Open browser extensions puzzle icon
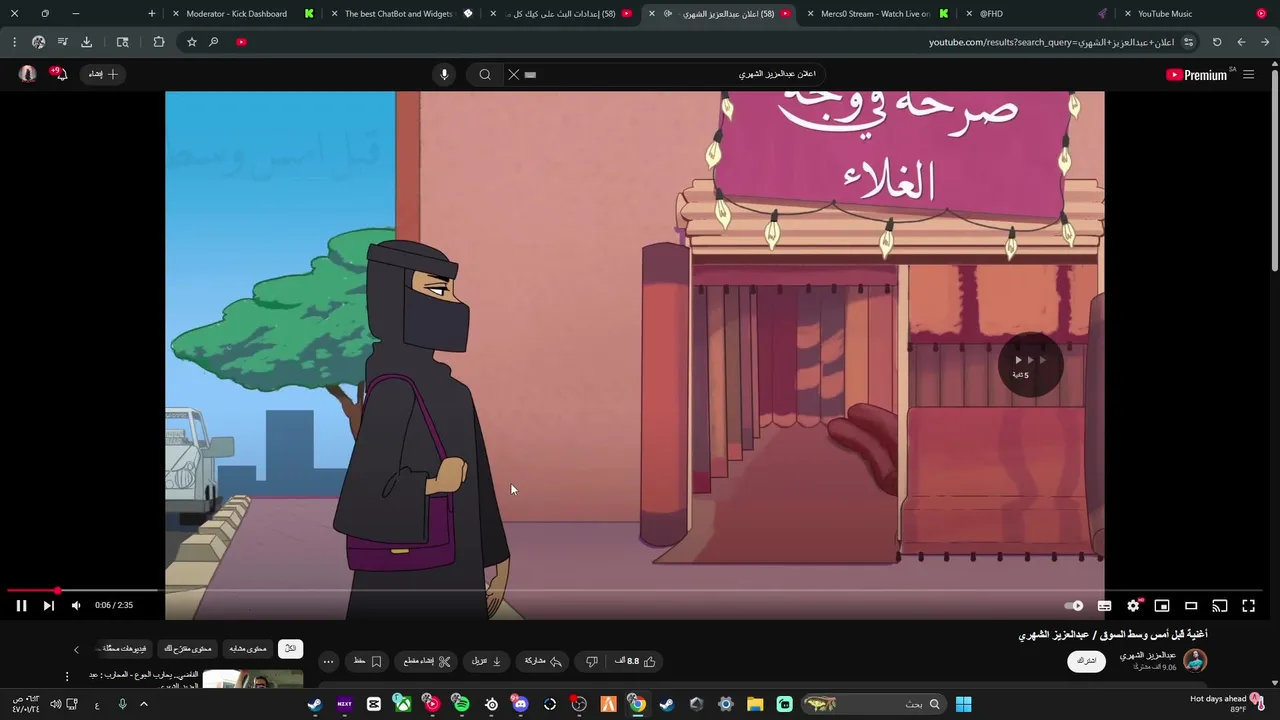The width and height of the screenshot is (1280, 720). click(x=159, y=42)
